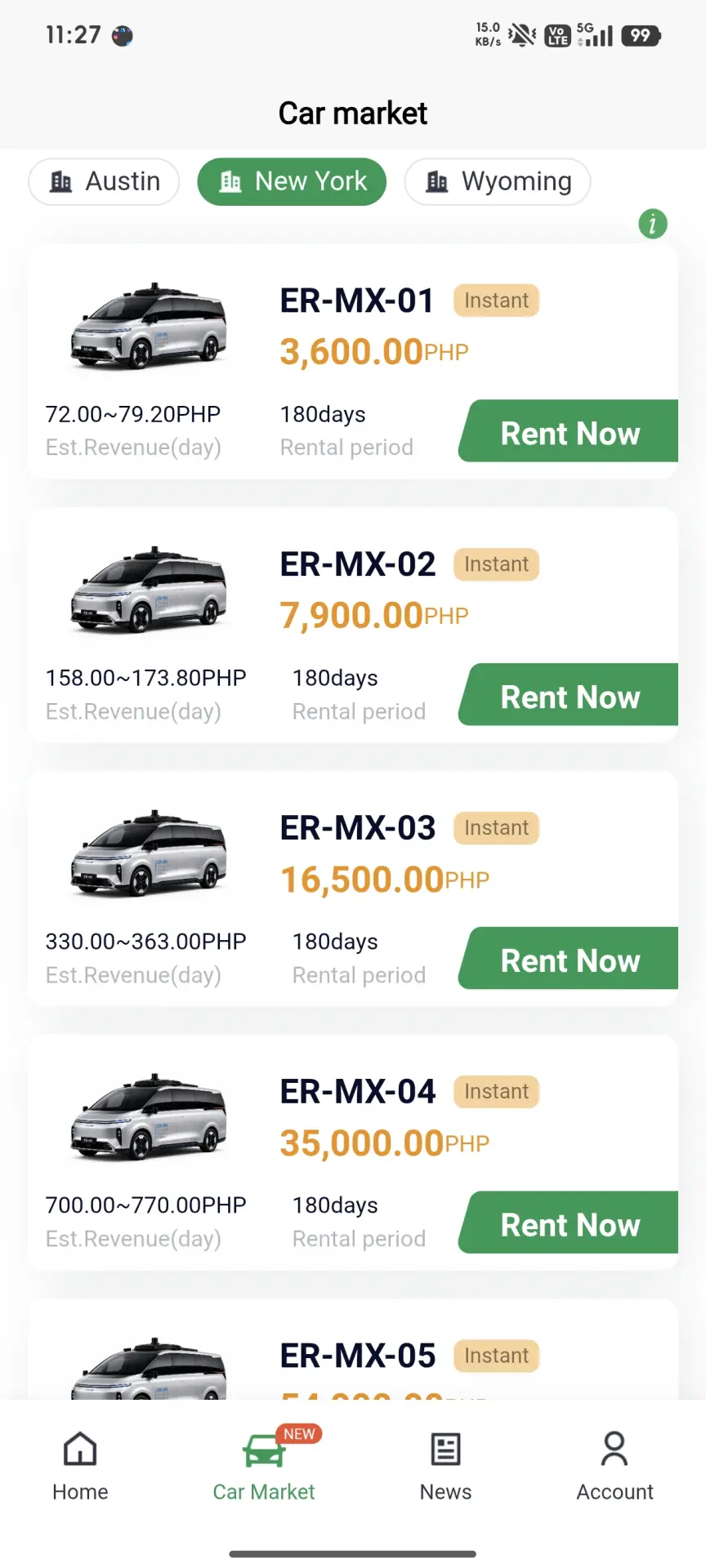Tap the battery indicator in status bar
This screenshot has height=1568, width=706.
pyautogui.click(x=641, y=35)
